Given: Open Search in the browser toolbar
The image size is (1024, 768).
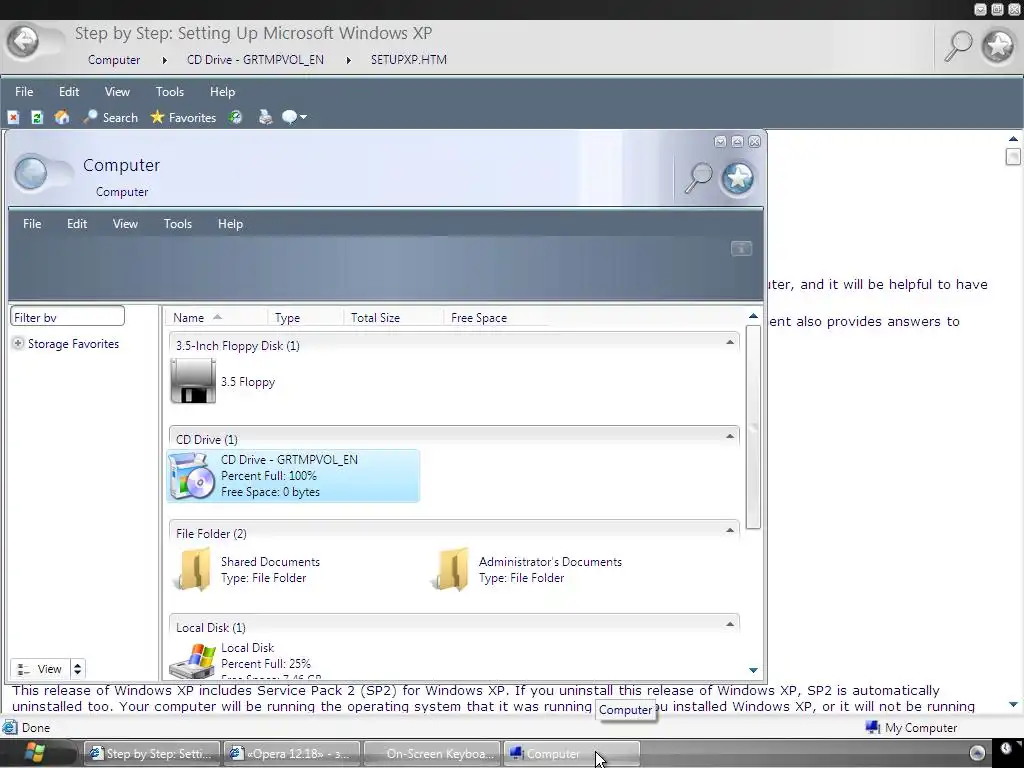Looking at the screenshot, I should (110, 118).
